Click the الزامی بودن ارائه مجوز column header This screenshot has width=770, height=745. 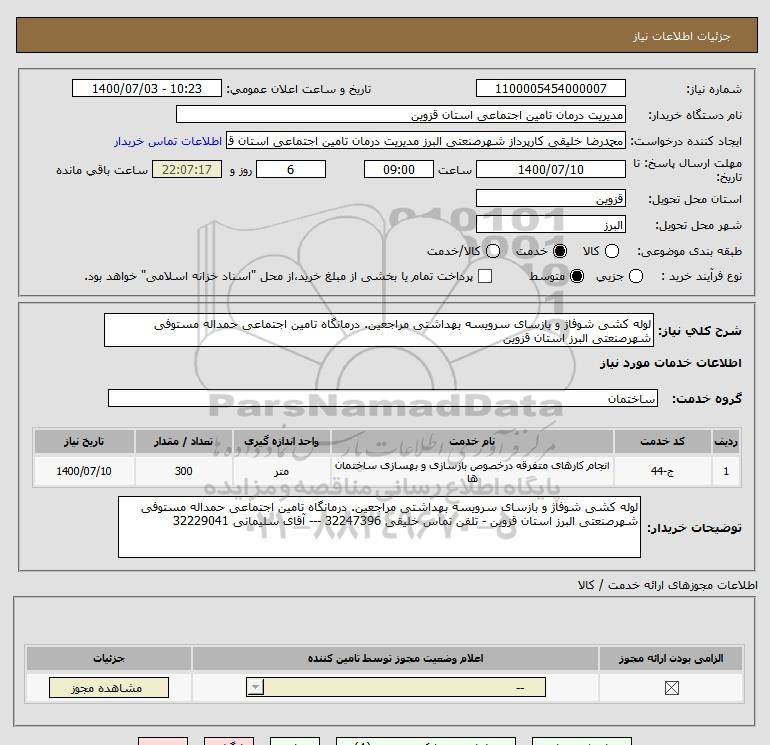tap(671, 659)
